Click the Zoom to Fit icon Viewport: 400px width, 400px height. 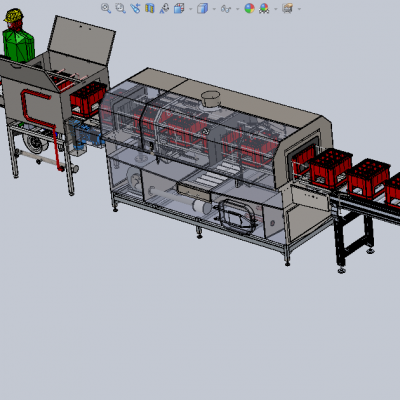[x=106, y=8]
